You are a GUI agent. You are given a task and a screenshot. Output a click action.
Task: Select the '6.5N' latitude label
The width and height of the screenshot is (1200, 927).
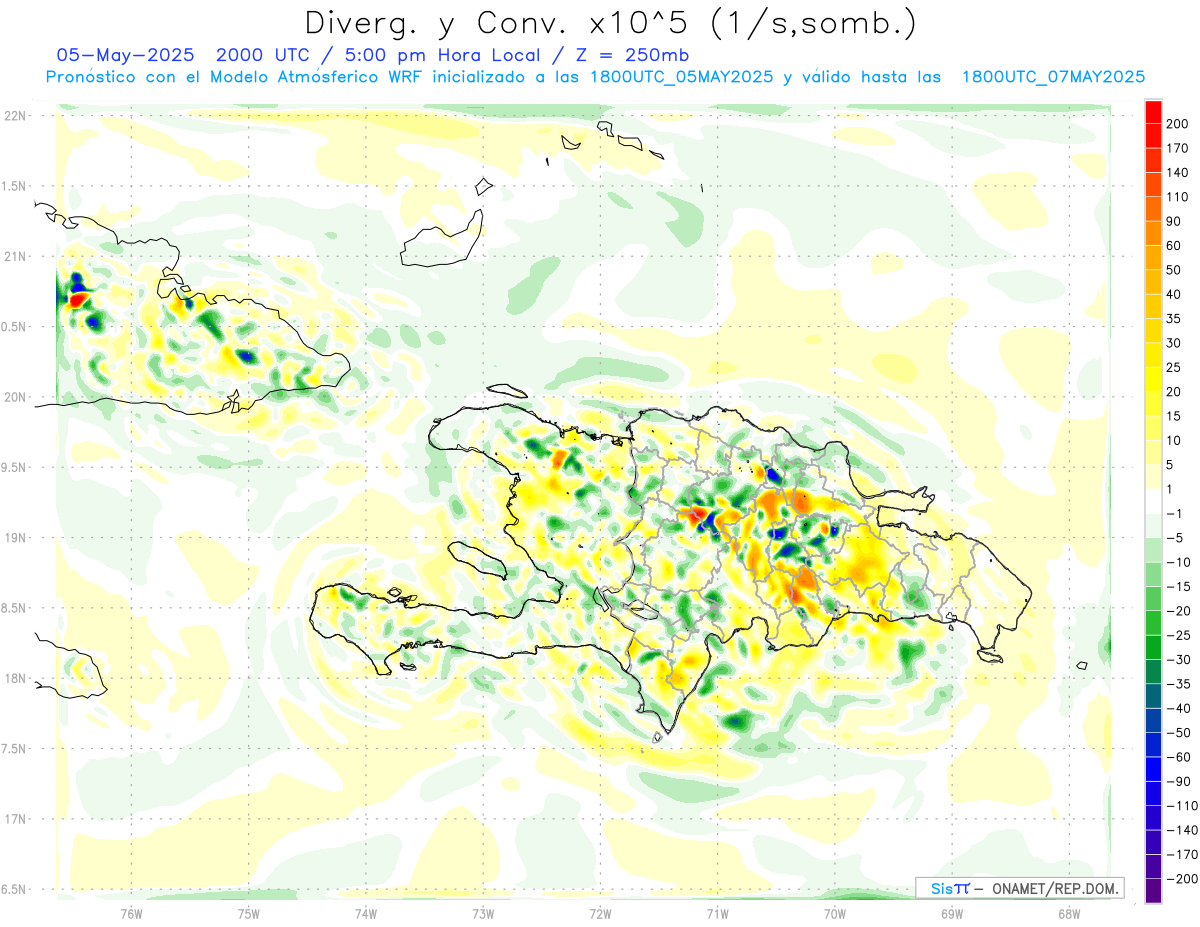14,889
